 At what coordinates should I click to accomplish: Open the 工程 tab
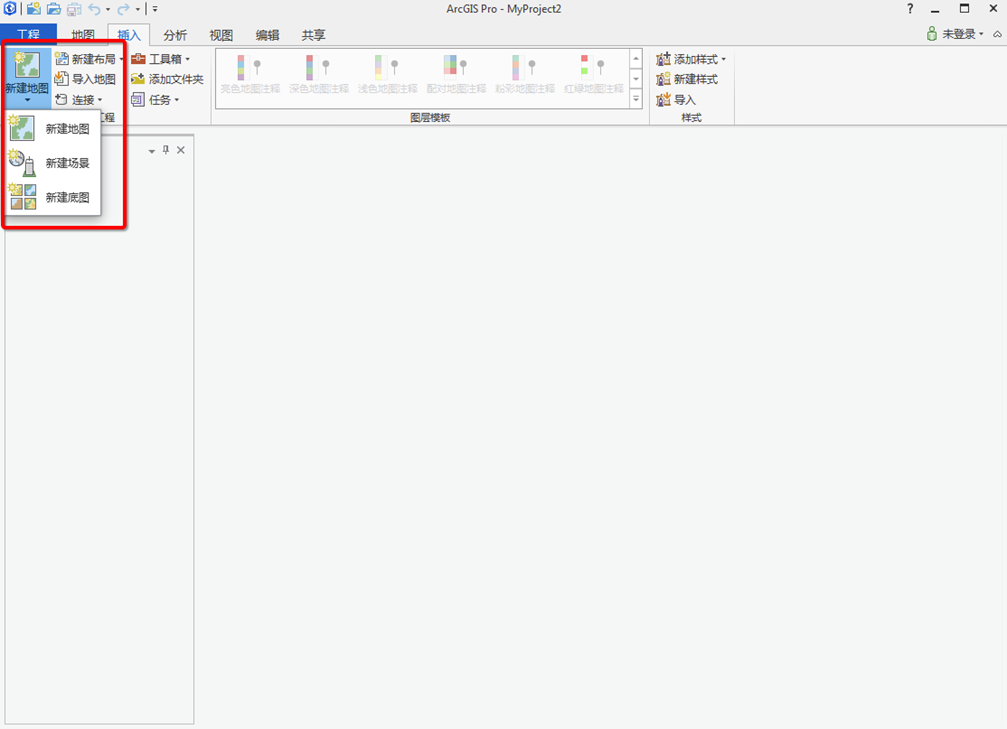28,35
